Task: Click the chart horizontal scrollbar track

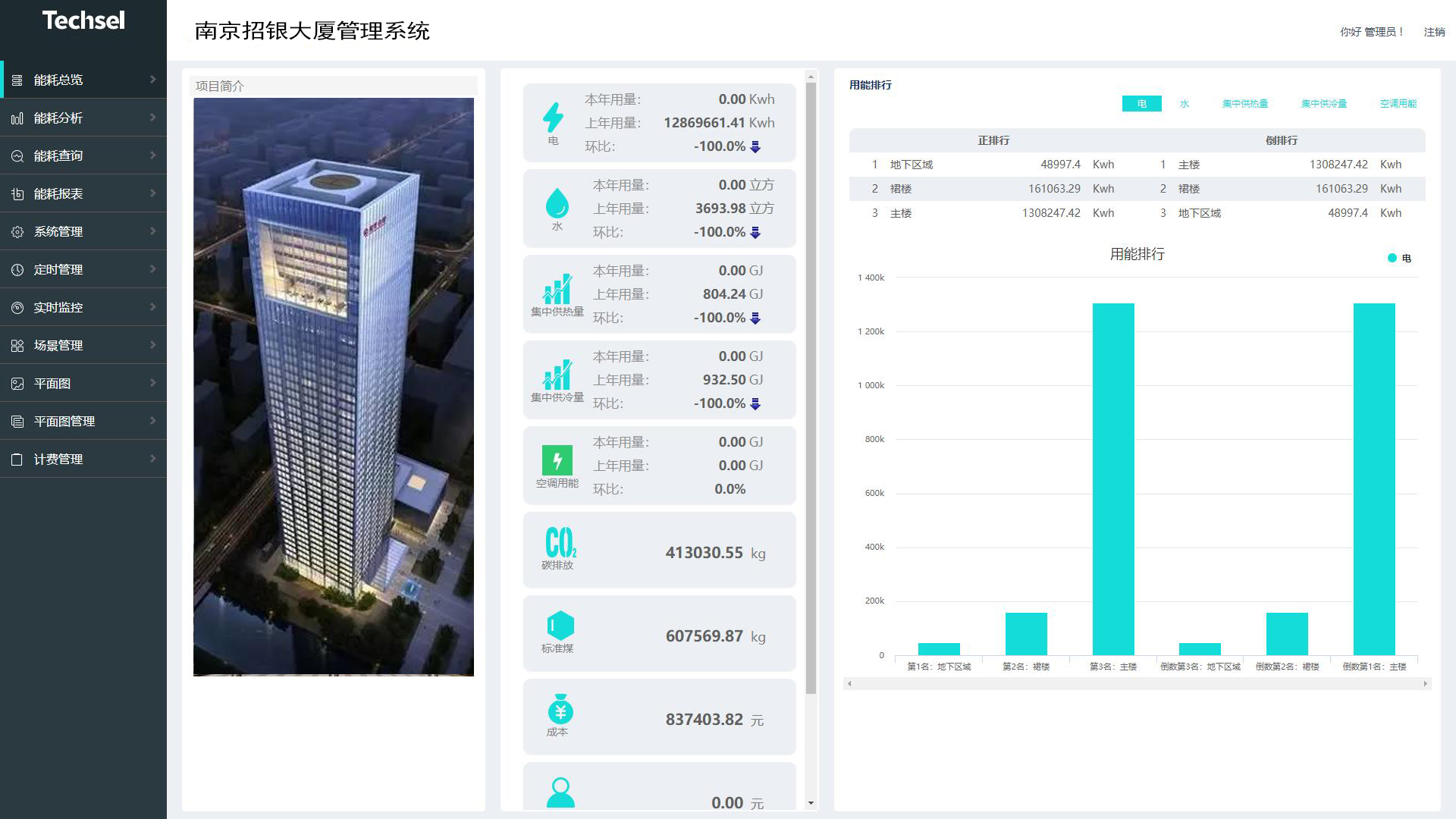Action: pyautogui.click(x=1137, y=684)
